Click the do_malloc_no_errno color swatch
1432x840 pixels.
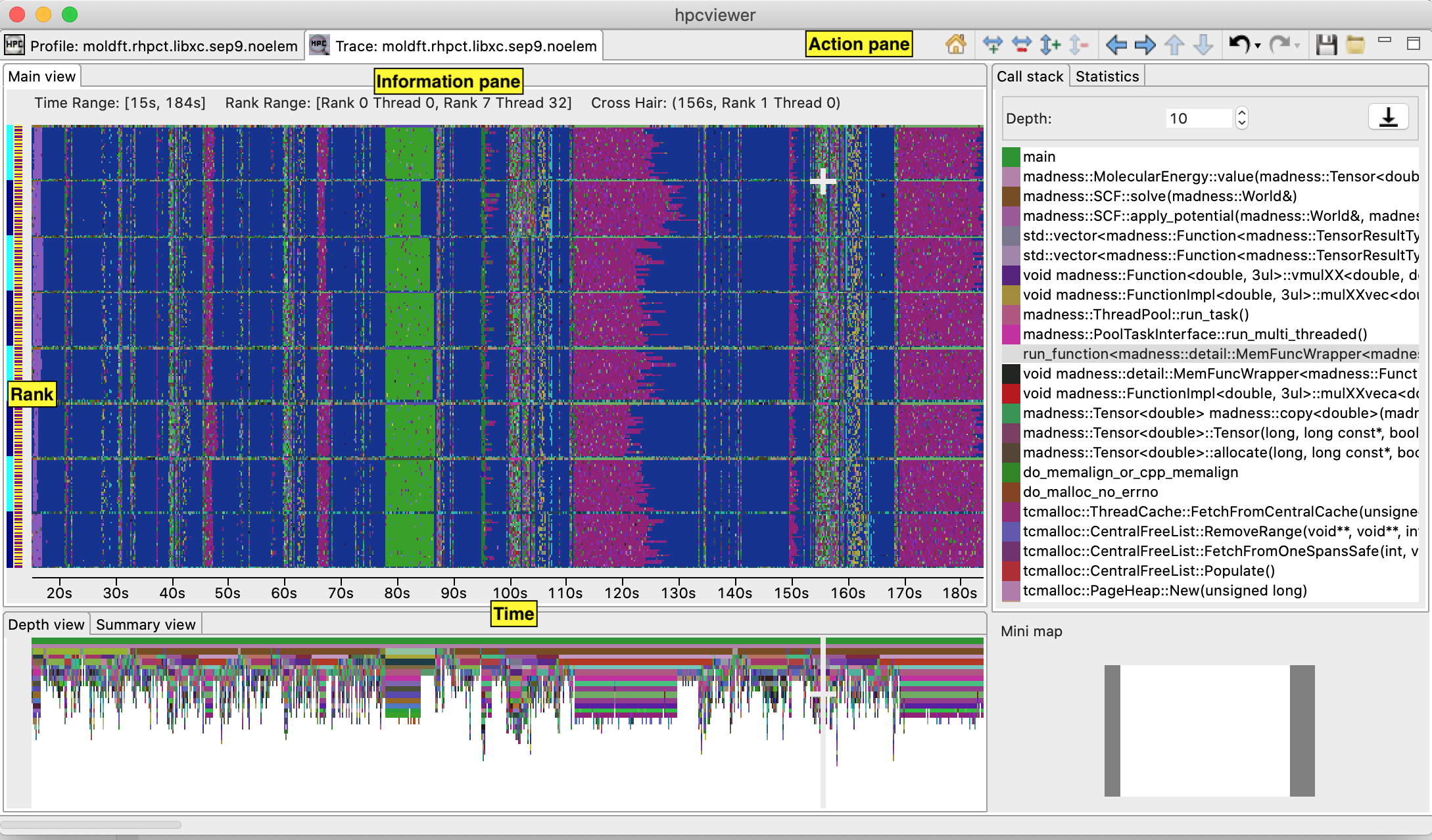[1011, 492]
